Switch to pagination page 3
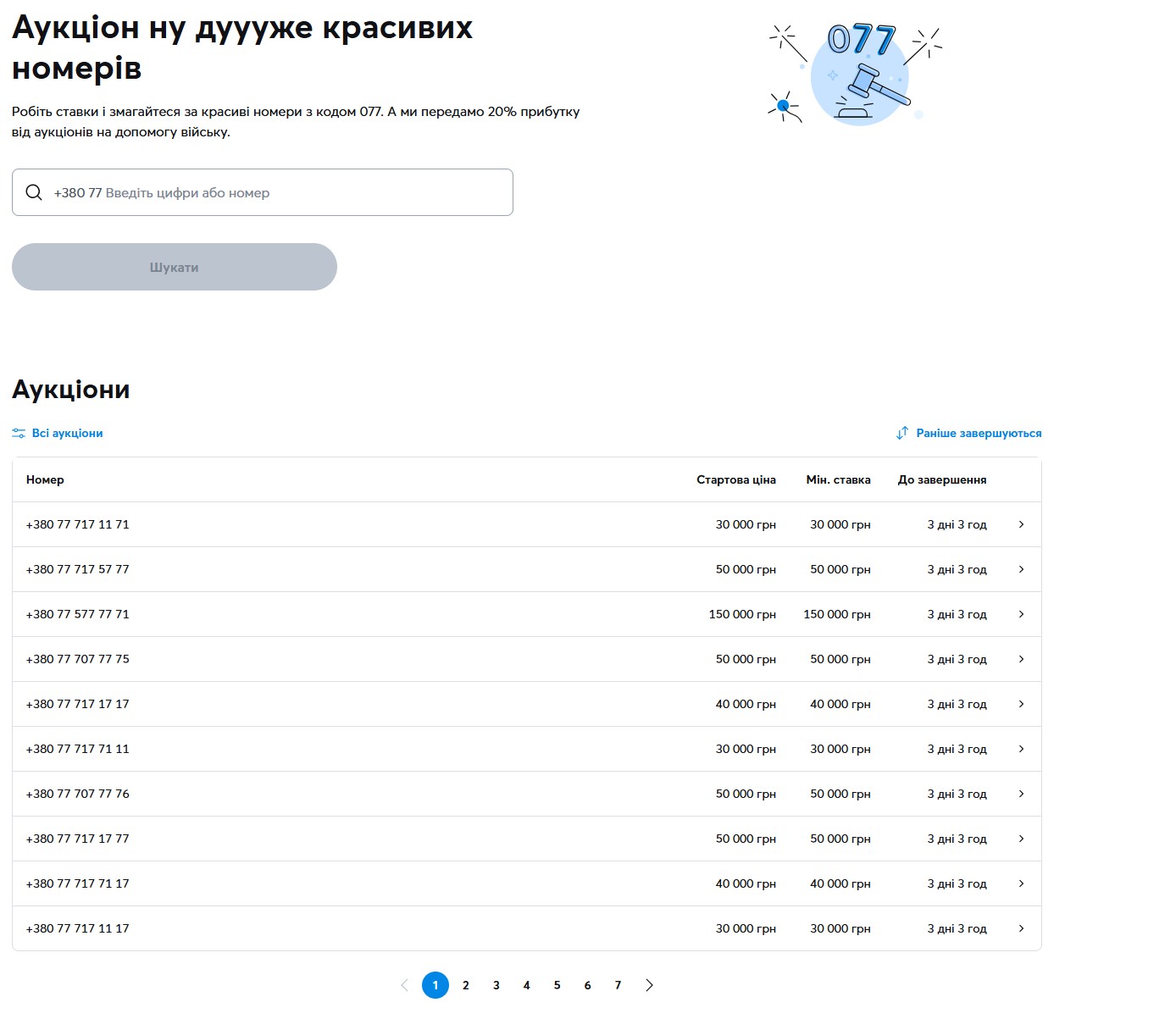 tap(496, 985)
